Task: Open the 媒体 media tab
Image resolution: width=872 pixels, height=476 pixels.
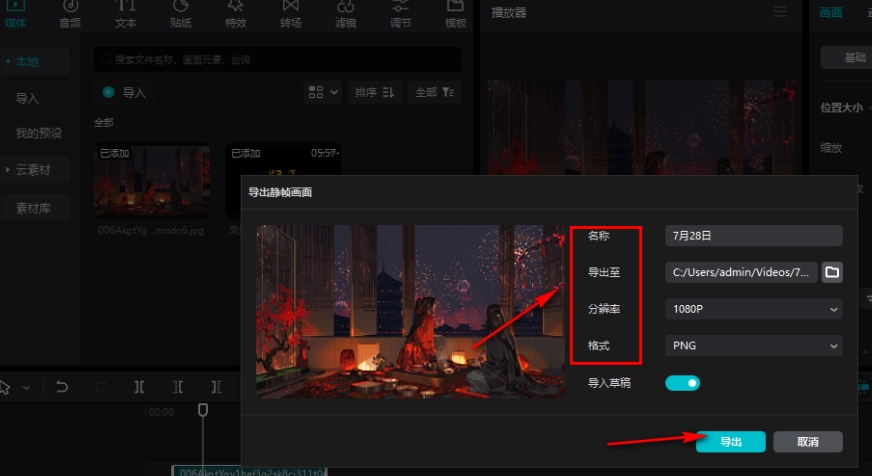Action: click(x=15, y=14)
